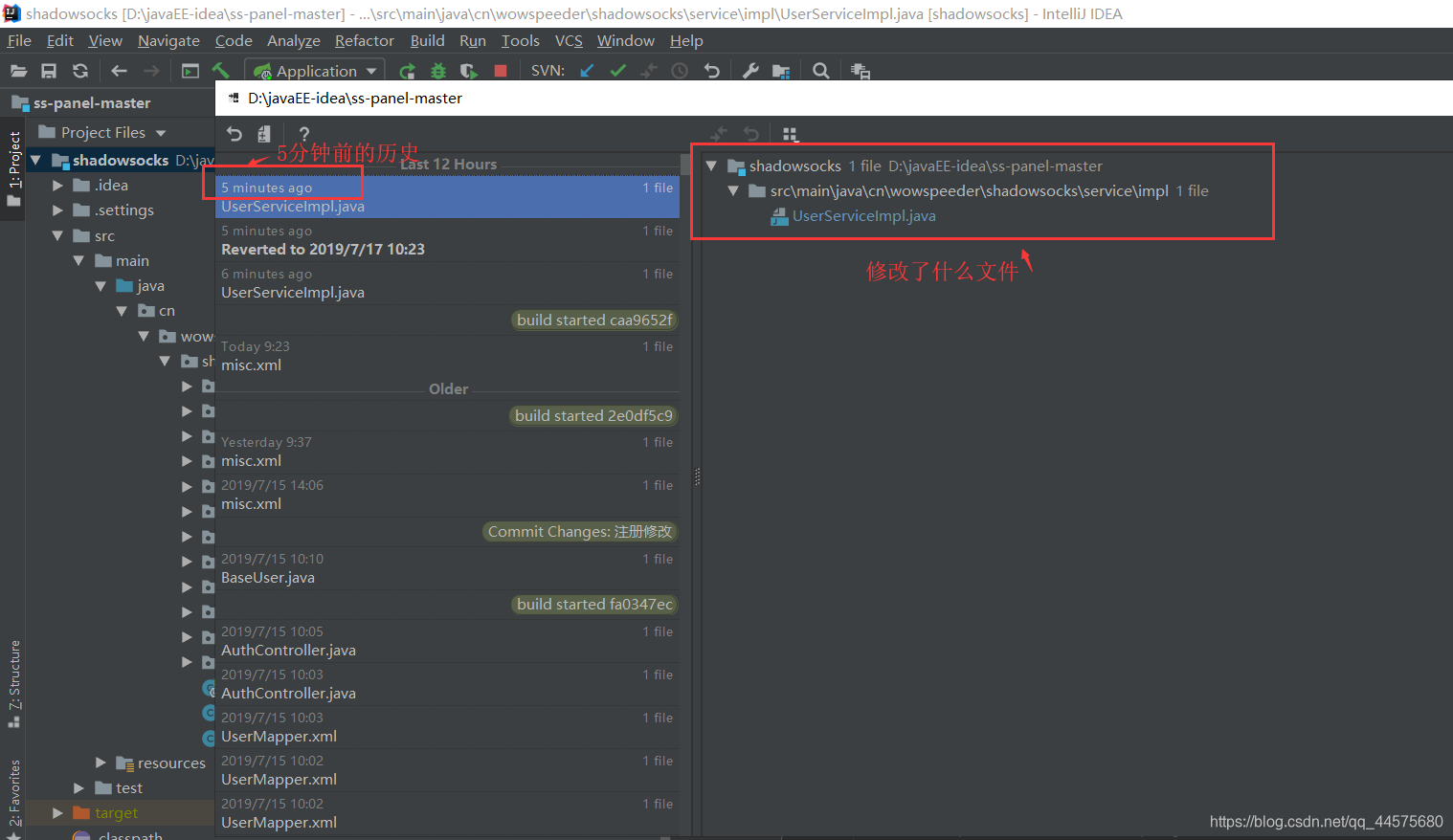Collapse the main folder node
The image size is (1453, 840).
(x=78, y=260)
